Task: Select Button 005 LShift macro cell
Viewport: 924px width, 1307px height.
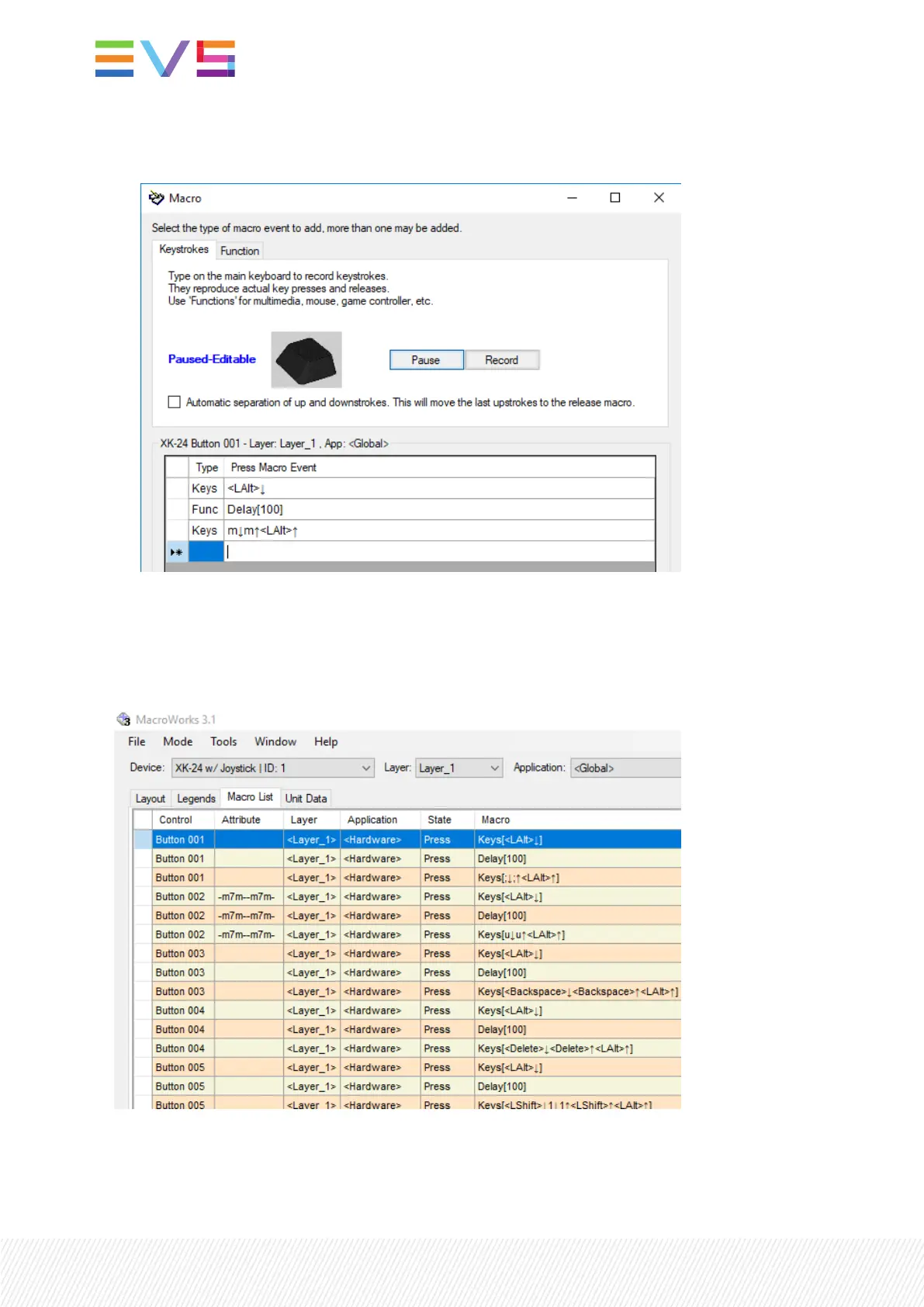Action: tap(577, 1104)
